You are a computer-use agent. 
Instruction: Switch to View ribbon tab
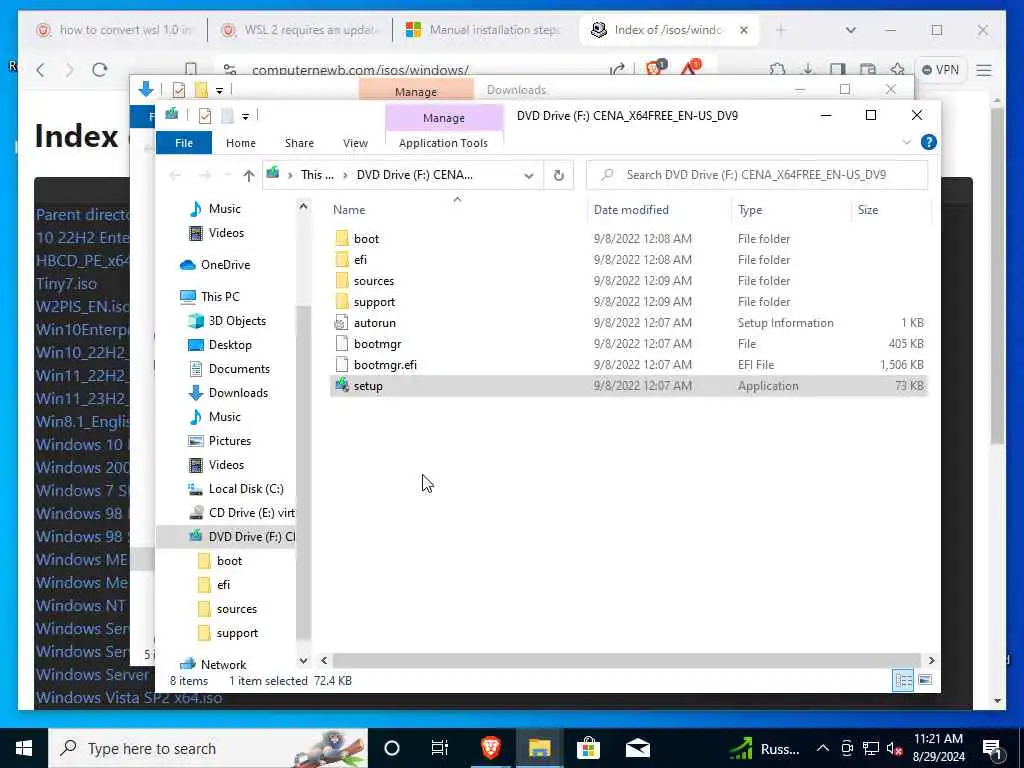[x=355, y=142]
